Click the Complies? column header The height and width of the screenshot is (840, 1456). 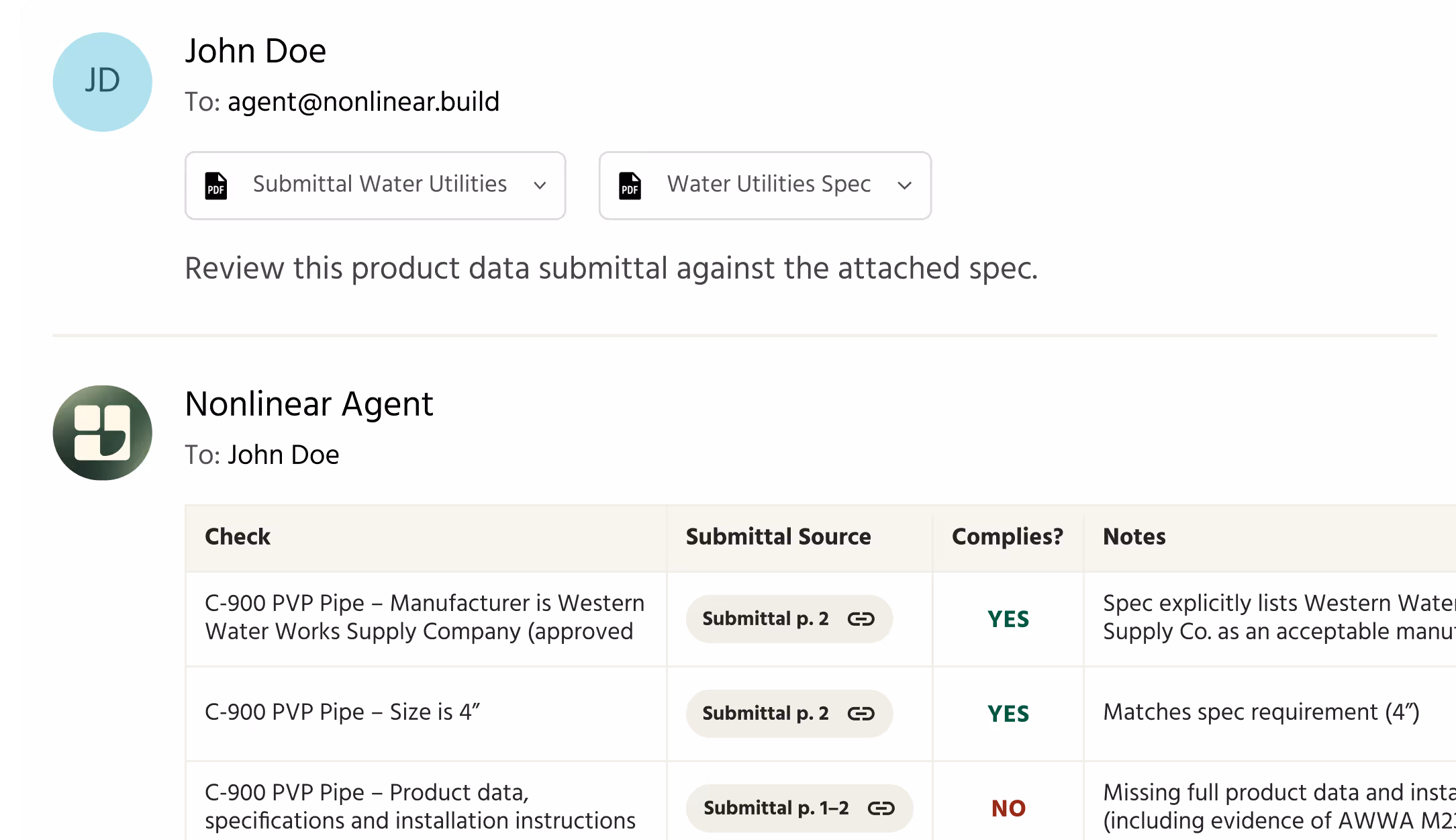(x=1007, y=537)
